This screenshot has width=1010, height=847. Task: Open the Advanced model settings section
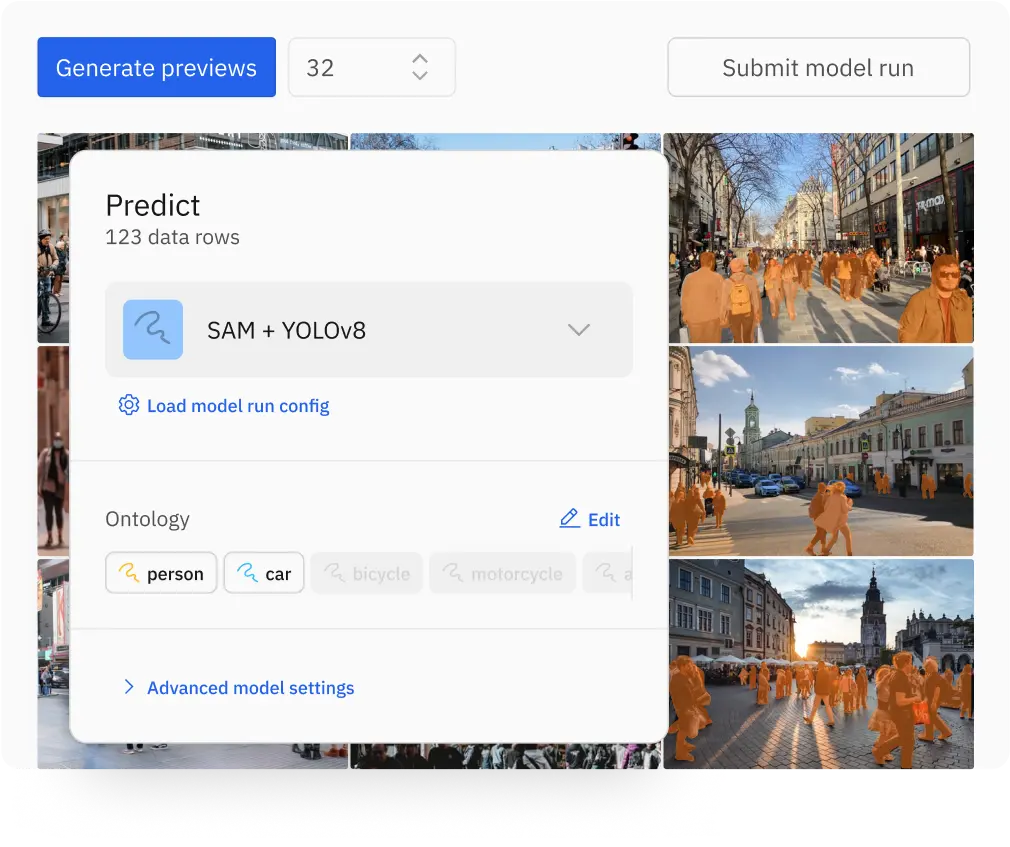pos(251,688)
